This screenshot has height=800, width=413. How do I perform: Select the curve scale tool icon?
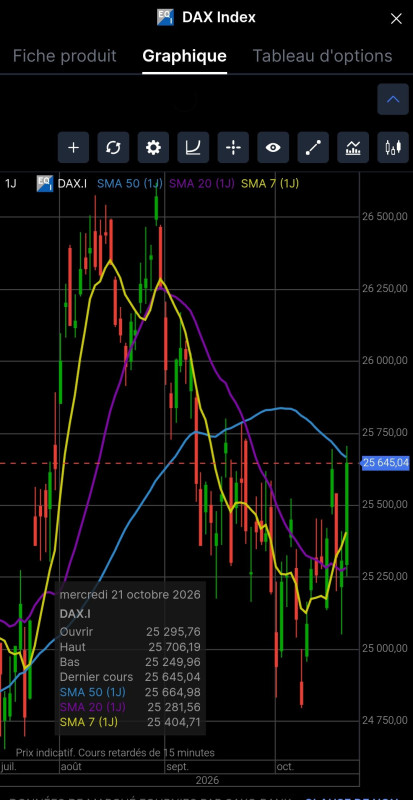(x=193, y=147)
